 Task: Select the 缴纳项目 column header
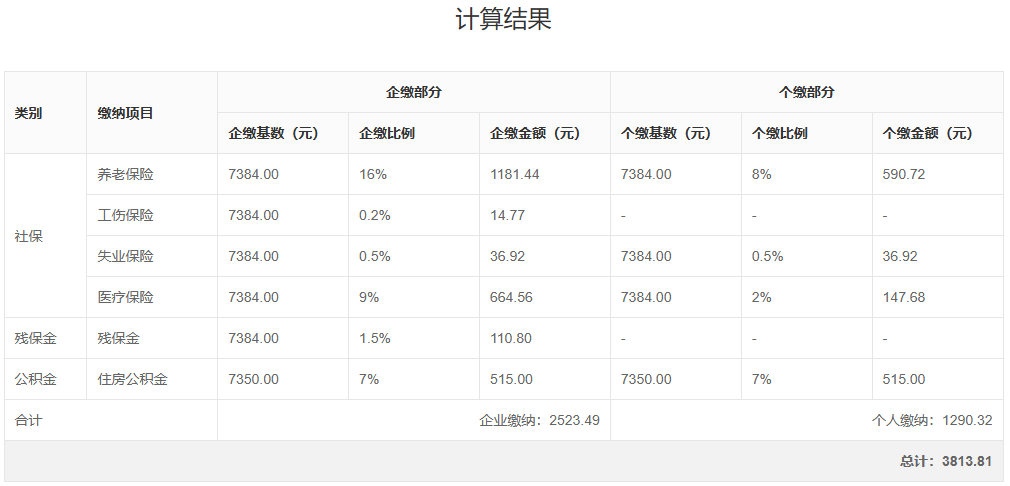pos(126,113)
